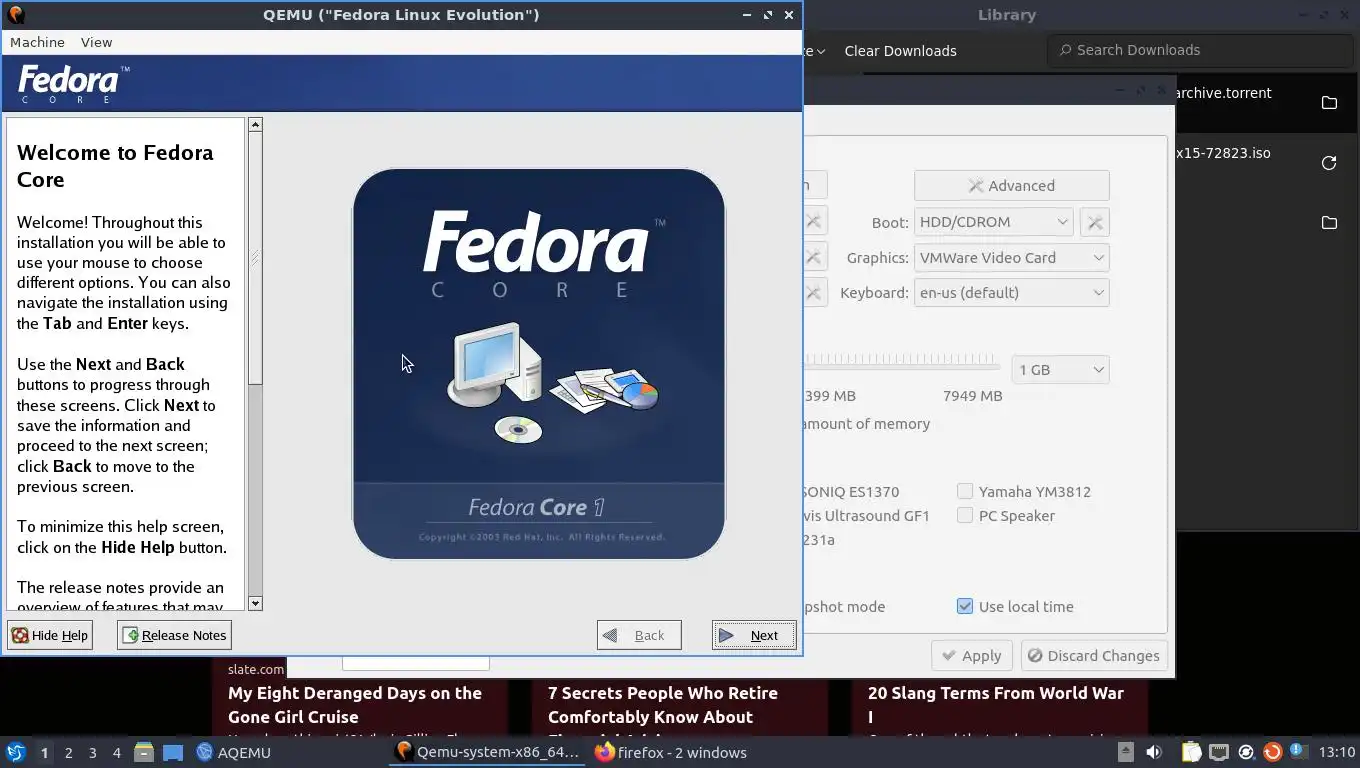Image resolution: width=1360 pixels, height=768 pixels.
Task: Click the Fedora Core 1 splash image
Action: (x=539, y=364)
